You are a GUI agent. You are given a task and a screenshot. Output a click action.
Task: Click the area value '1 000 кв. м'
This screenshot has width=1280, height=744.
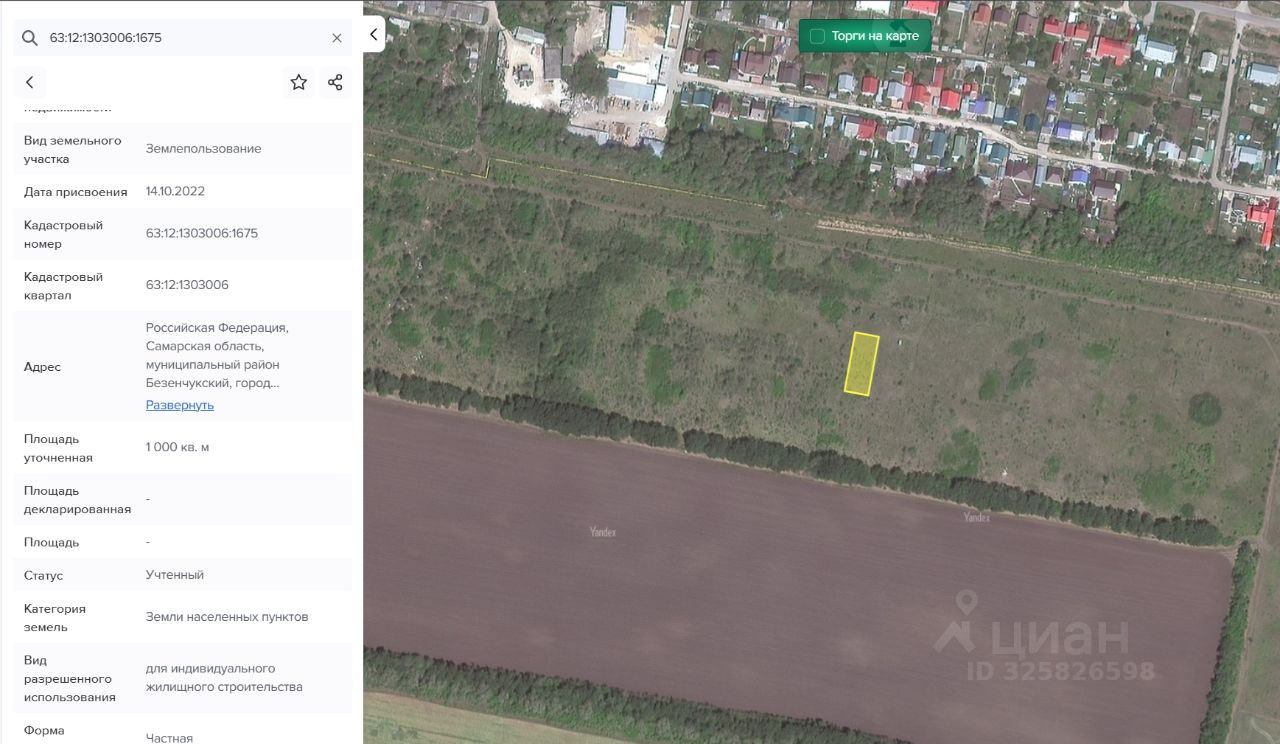click(x=178, y=447)
